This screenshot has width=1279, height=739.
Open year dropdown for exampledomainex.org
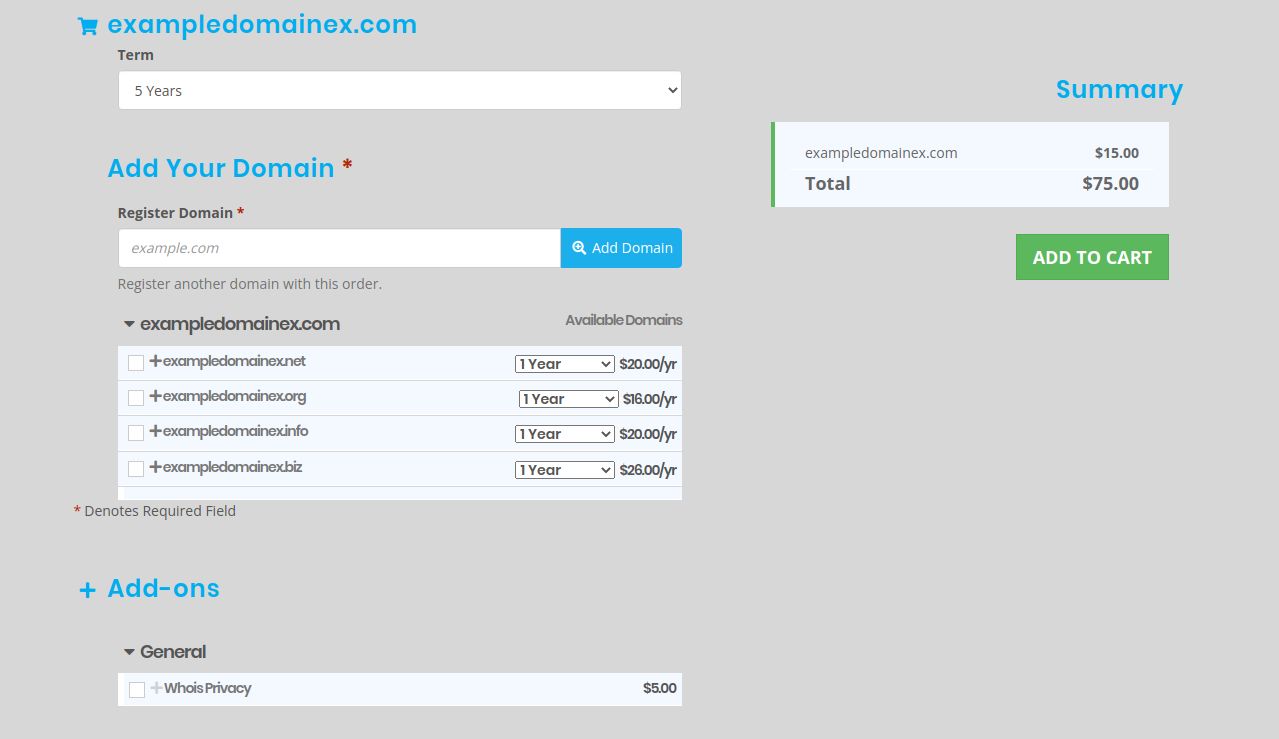point(569,399)
